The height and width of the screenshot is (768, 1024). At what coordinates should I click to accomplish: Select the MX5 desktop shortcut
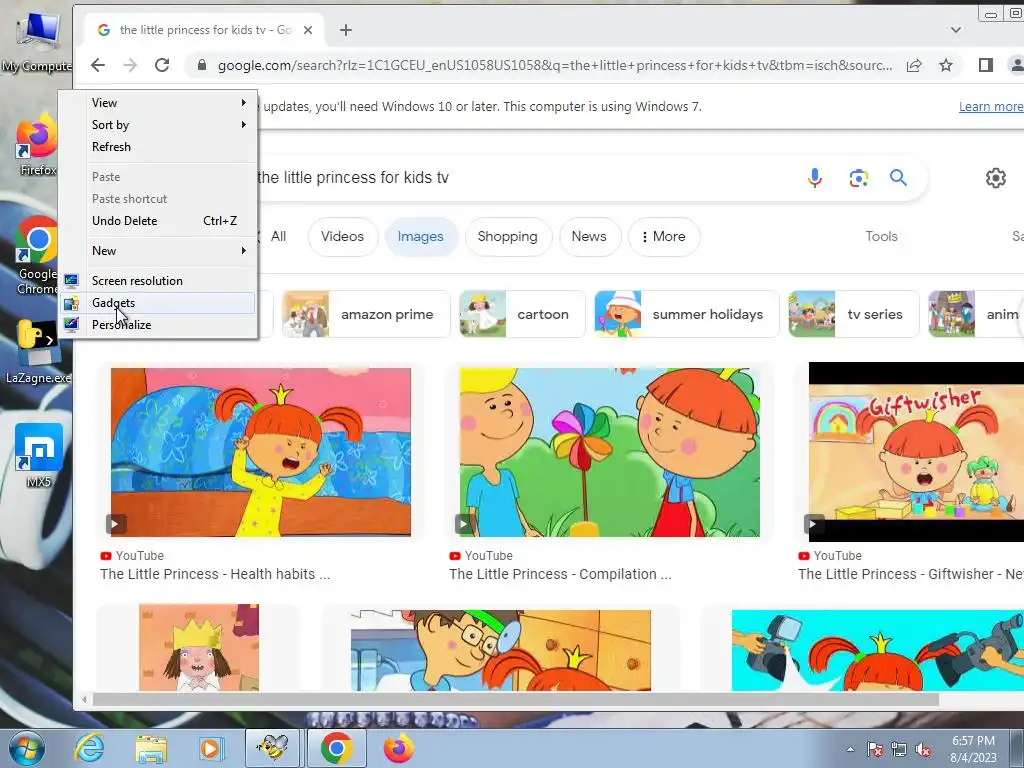(39, 455)
